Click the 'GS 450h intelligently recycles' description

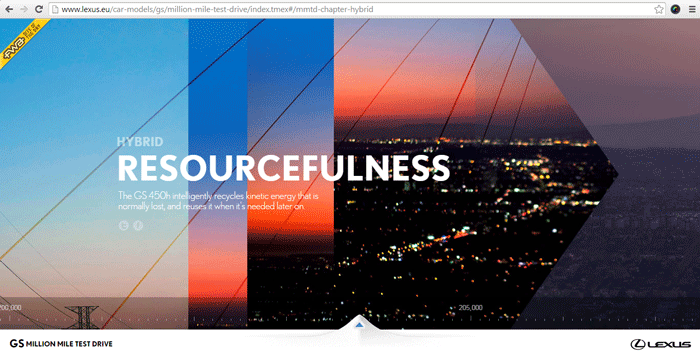[x=218, y=201]
